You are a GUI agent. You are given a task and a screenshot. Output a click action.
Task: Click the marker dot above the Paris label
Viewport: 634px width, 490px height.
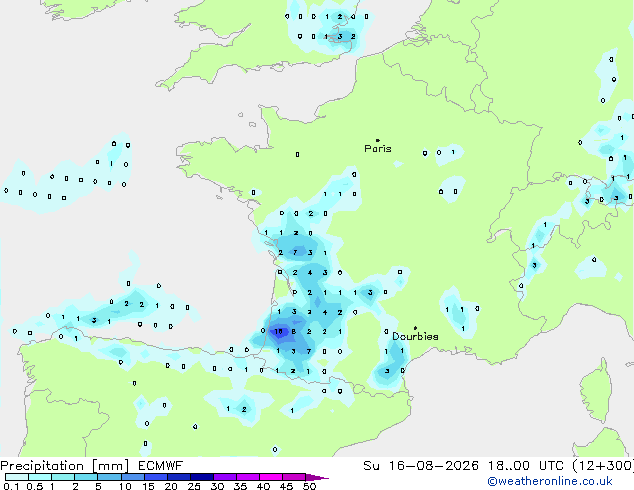click(x=378, y=140)
